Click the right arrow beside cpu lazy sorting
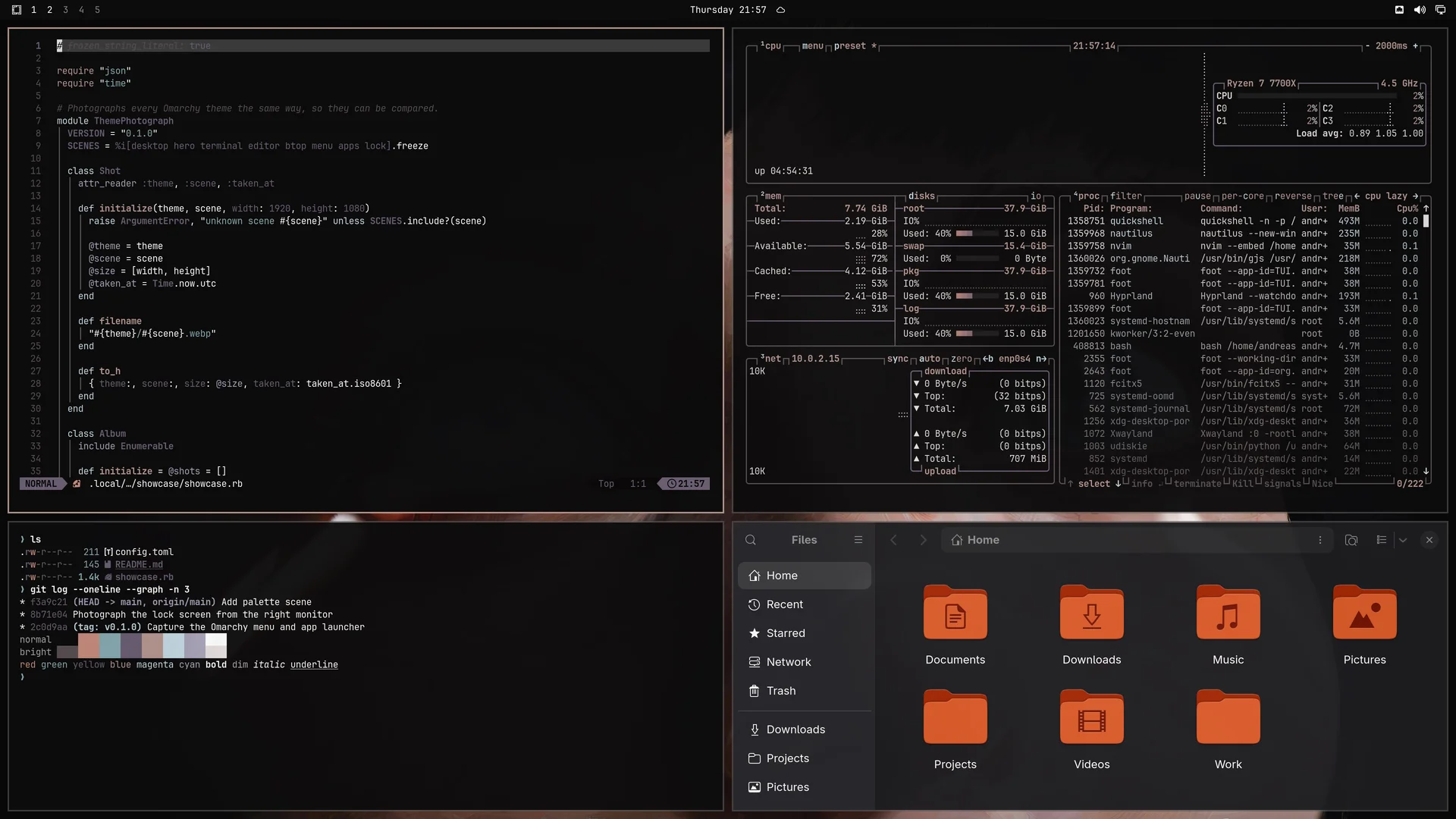Image resolution: width=1456 pixels, height=819 pixels. [x=1415, y=196]
